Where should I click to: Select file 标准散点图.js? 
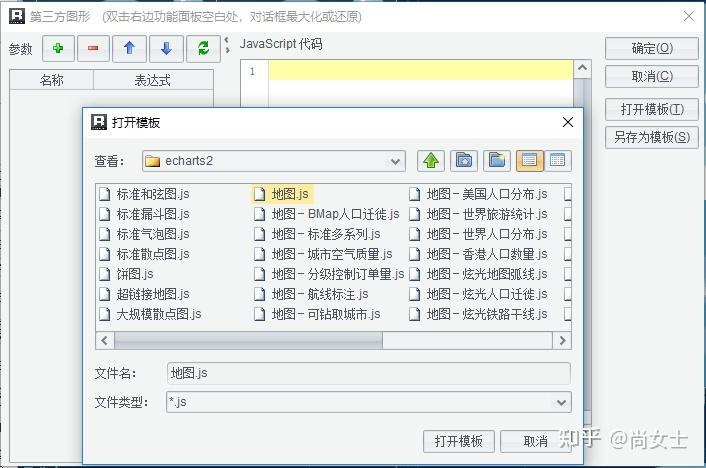(145, 254)
